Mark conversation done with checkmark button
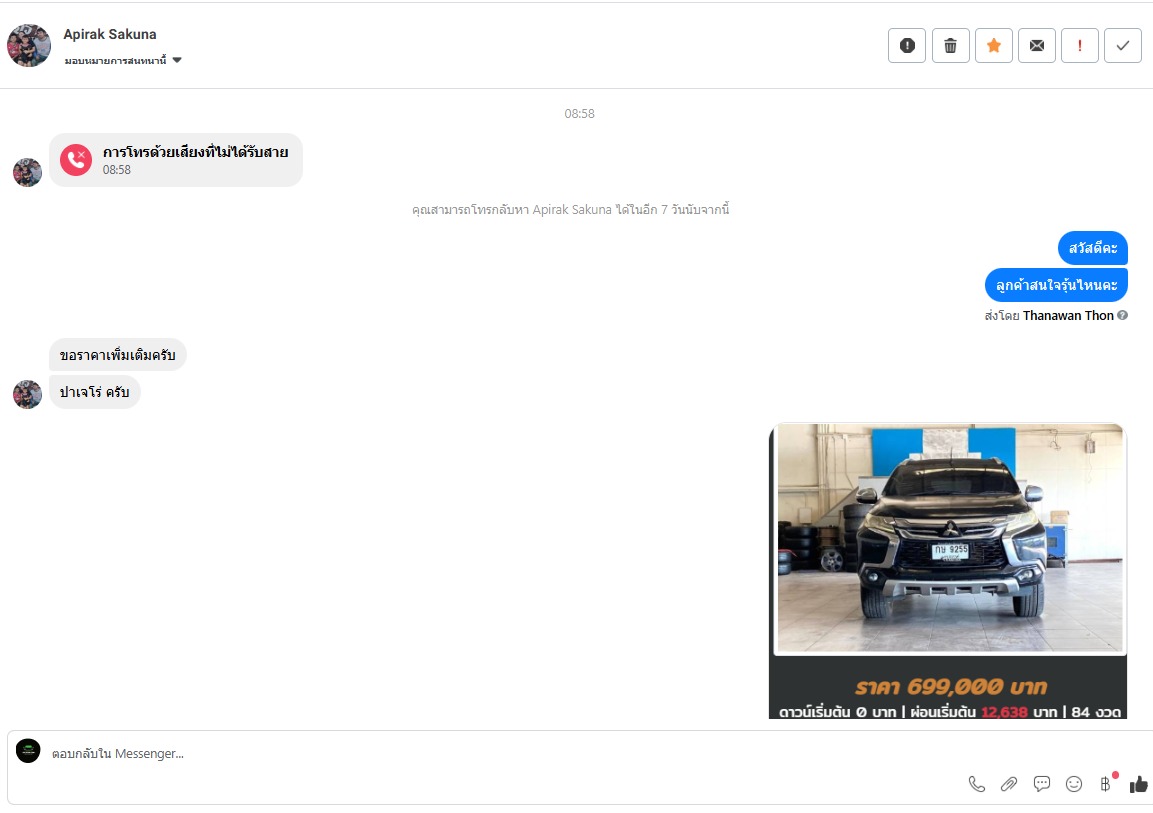The image size is (1153, 813). (x=1122, y=46)
